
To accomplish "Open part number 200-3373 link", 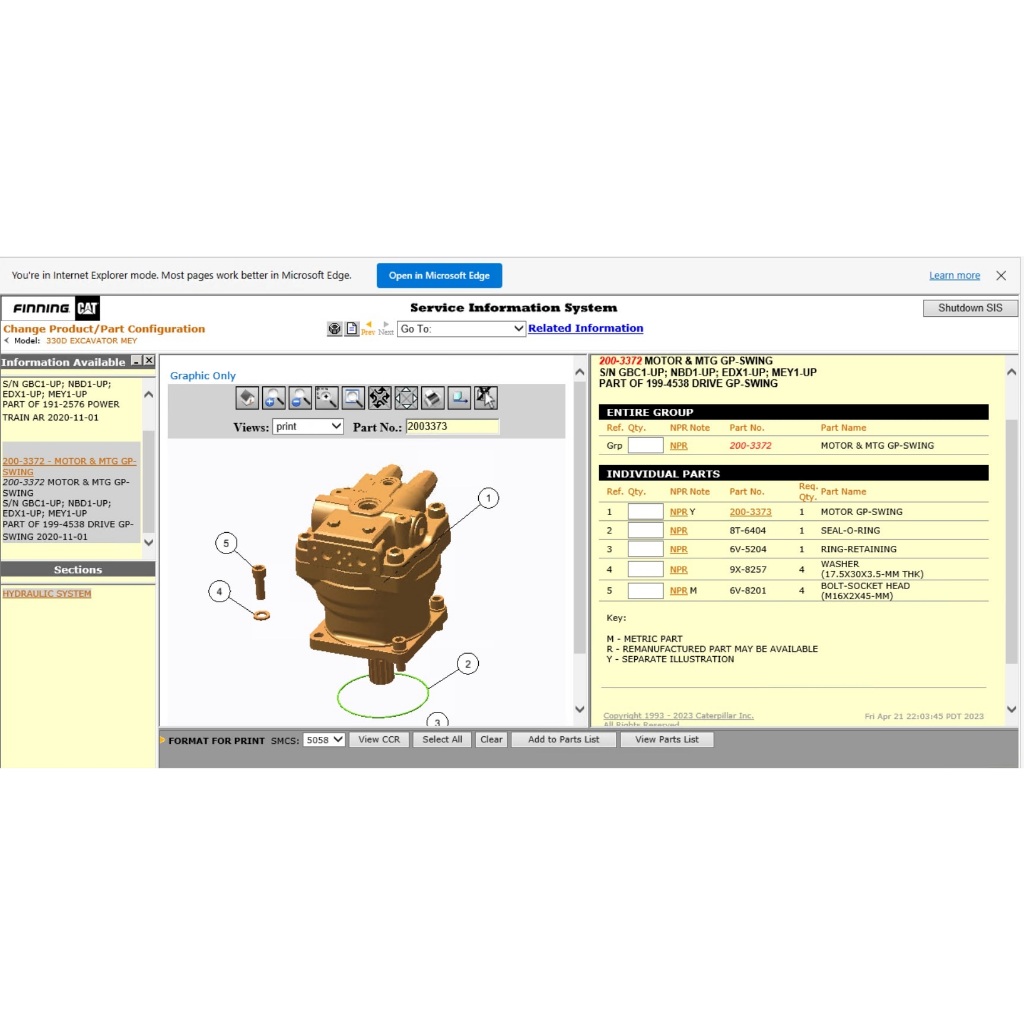I will [x=750, y=512].
